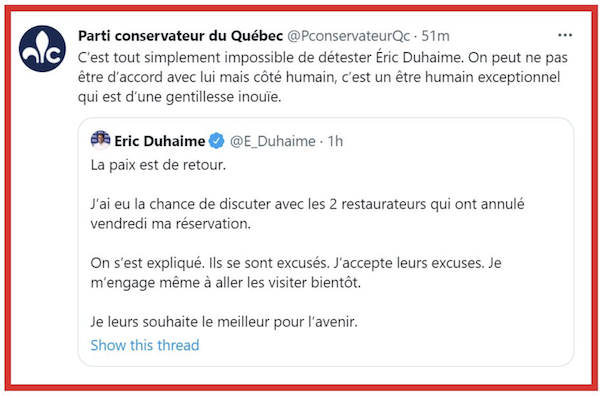Image resolution: width=600 pixels, height=396 pixels.
Task: Open quoted tweet starting 'La paix est de retour'
Action: [x=326, y=242]
